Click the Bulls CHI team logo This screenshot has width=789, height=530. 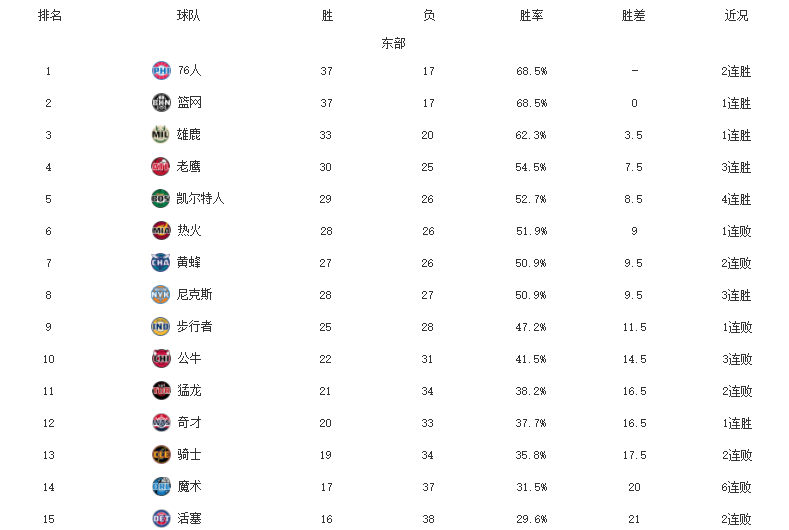pos(161,358)
